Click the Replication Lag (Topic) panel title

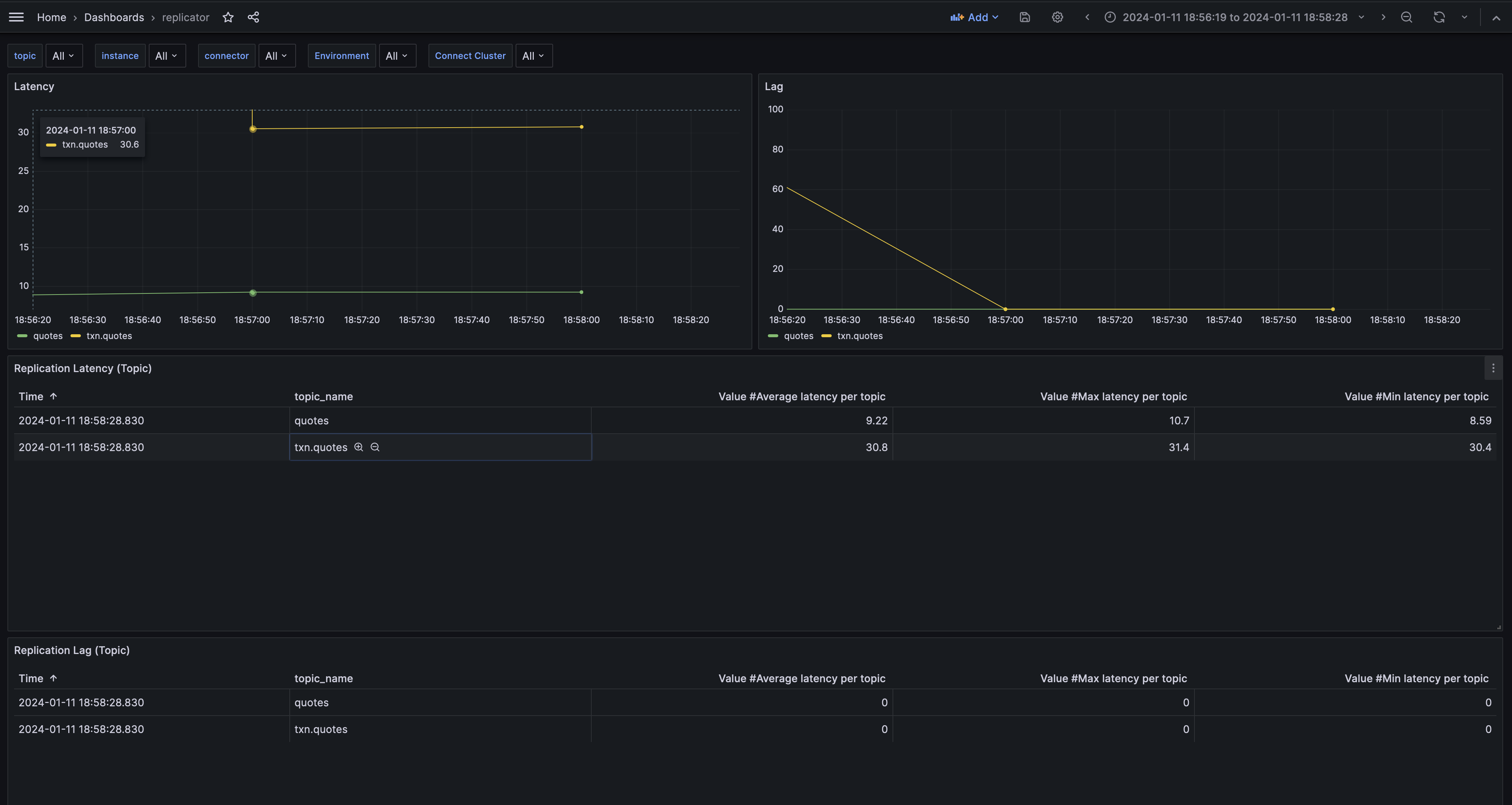(x=72, y=650)
